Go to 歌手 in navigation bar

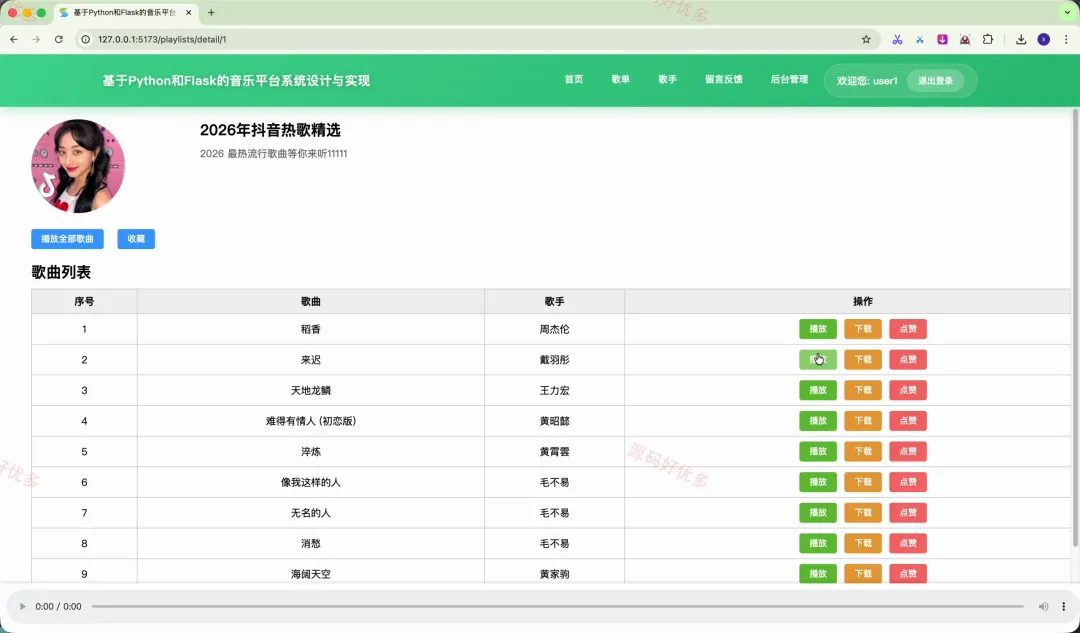click(667, 80)
